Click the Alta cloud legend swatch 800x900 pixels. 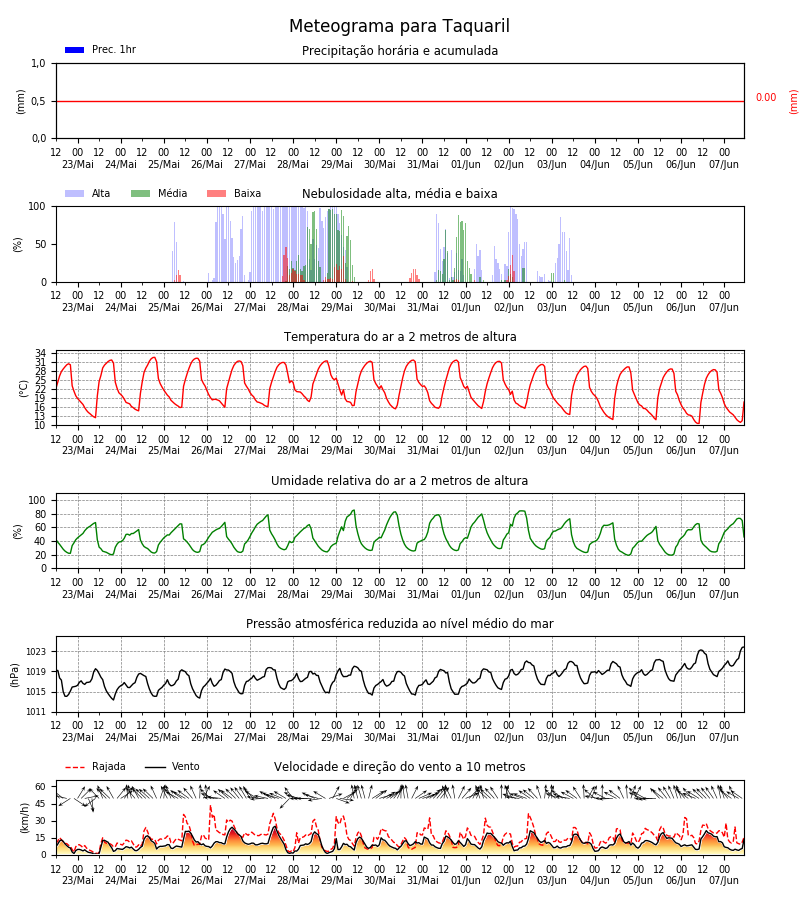[x=75, y=193]
